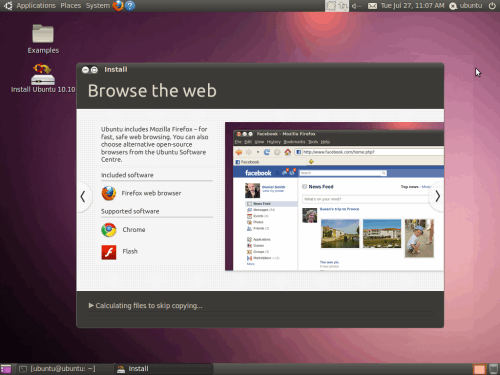Maximize the Install window
Image resolution: width=500 pixels, height=375 pixels.
pyautogui.click(x=94, y=69)
